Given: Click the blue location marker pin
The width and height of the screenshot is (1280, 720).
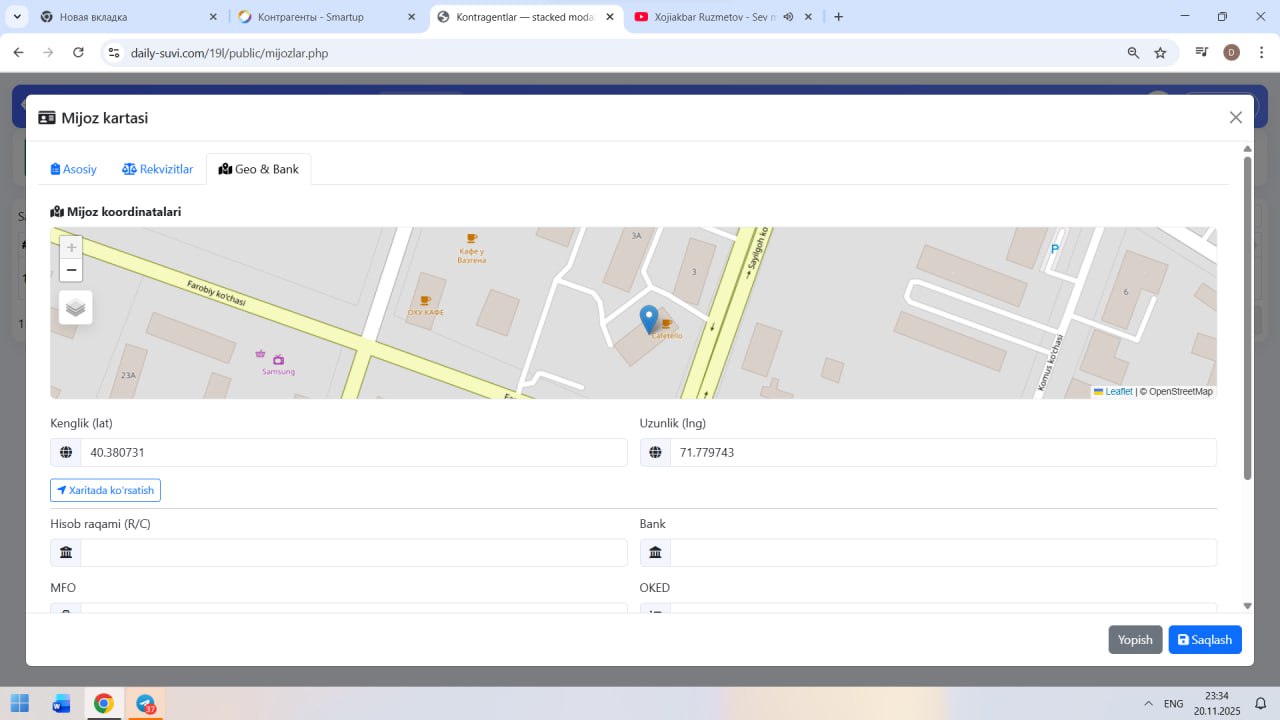Looking at the screenshot, I should 649,319.
